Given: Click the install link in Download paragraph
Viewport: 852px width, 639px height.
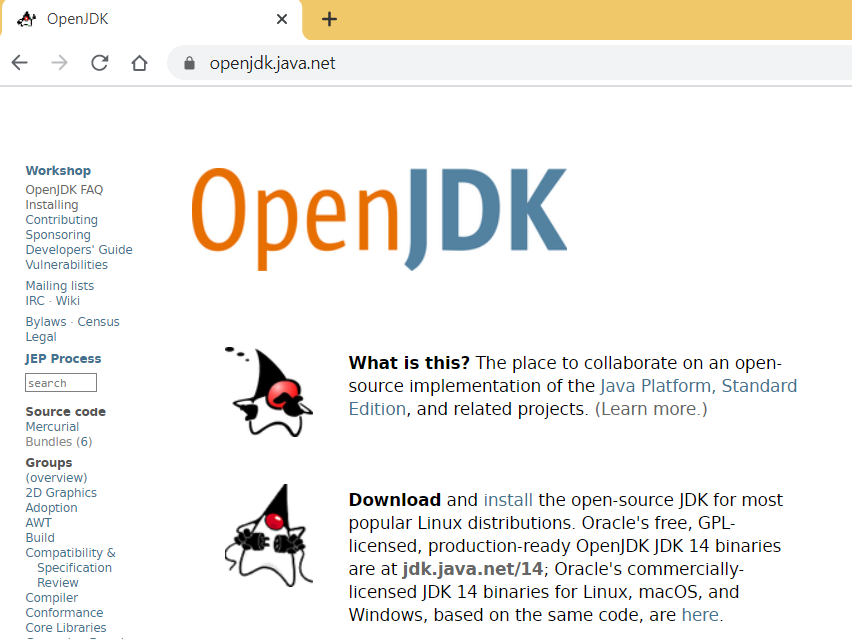Looking at the screenshot, I should point(508,499).
